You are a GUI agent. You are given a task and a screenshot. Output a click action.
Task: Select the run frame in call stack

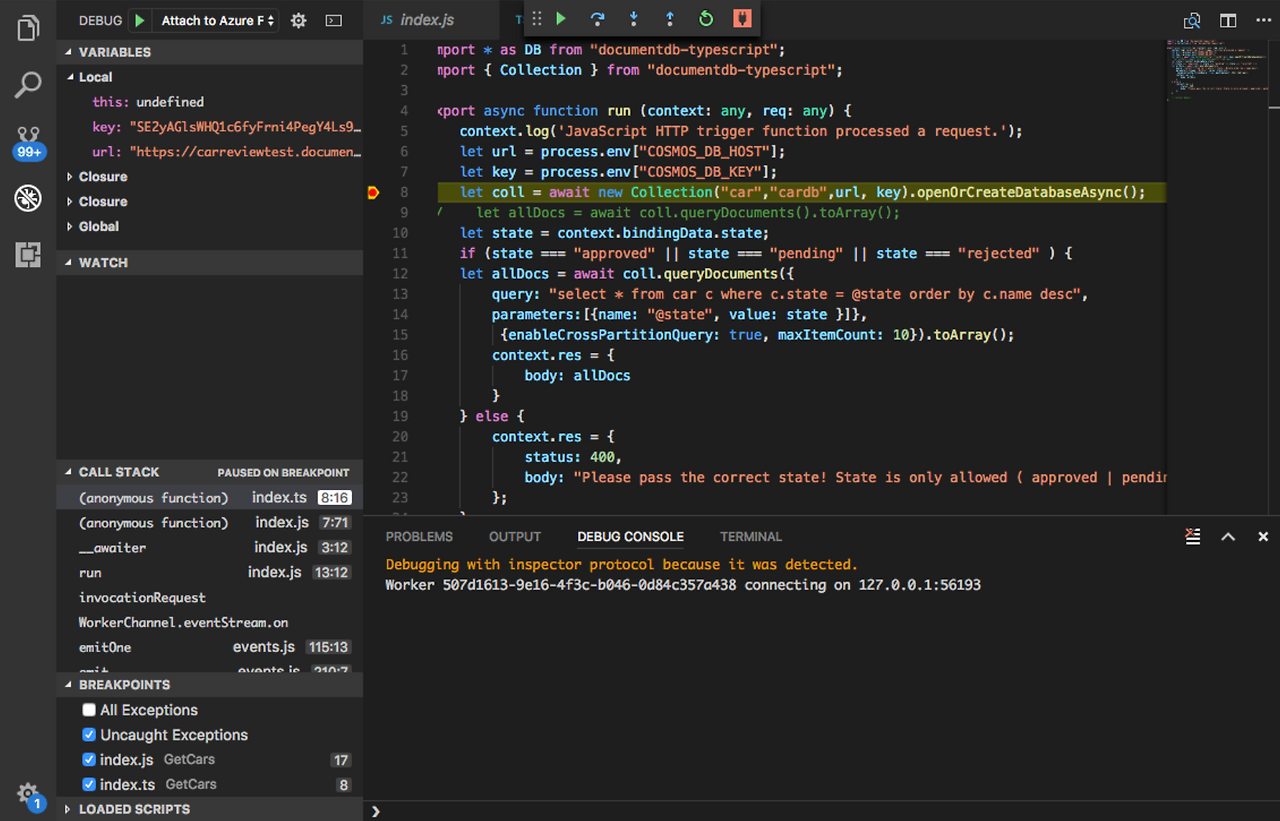coord(90,573)
